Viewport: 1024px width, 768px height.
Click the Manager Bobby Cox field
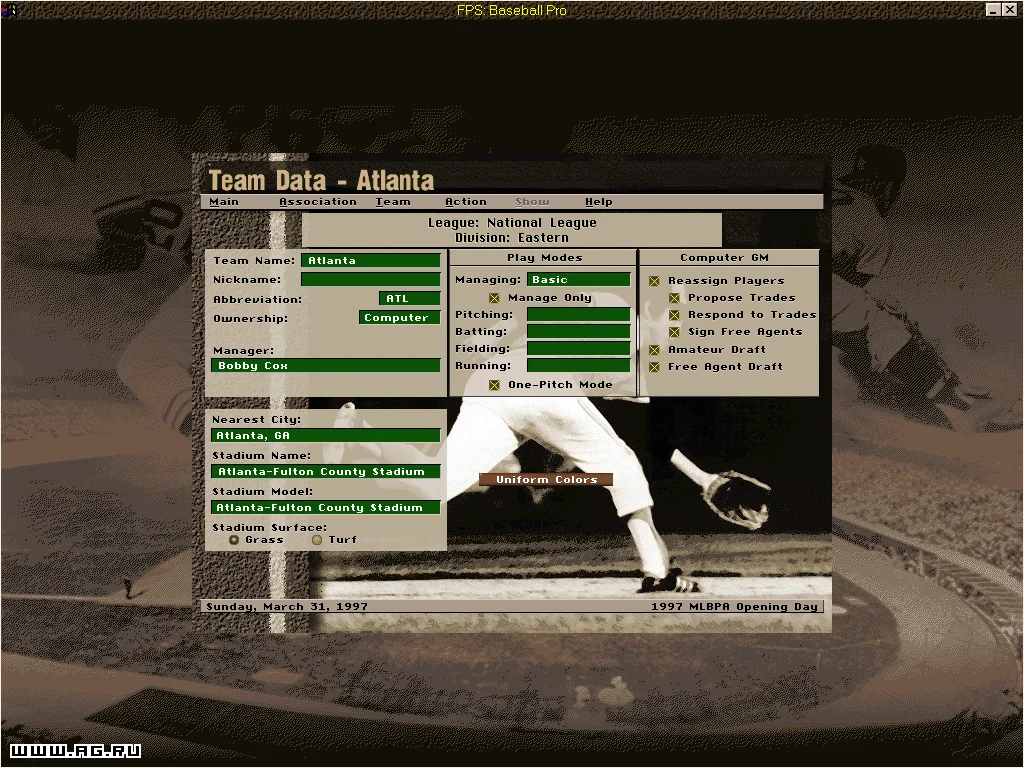point(326,366)
